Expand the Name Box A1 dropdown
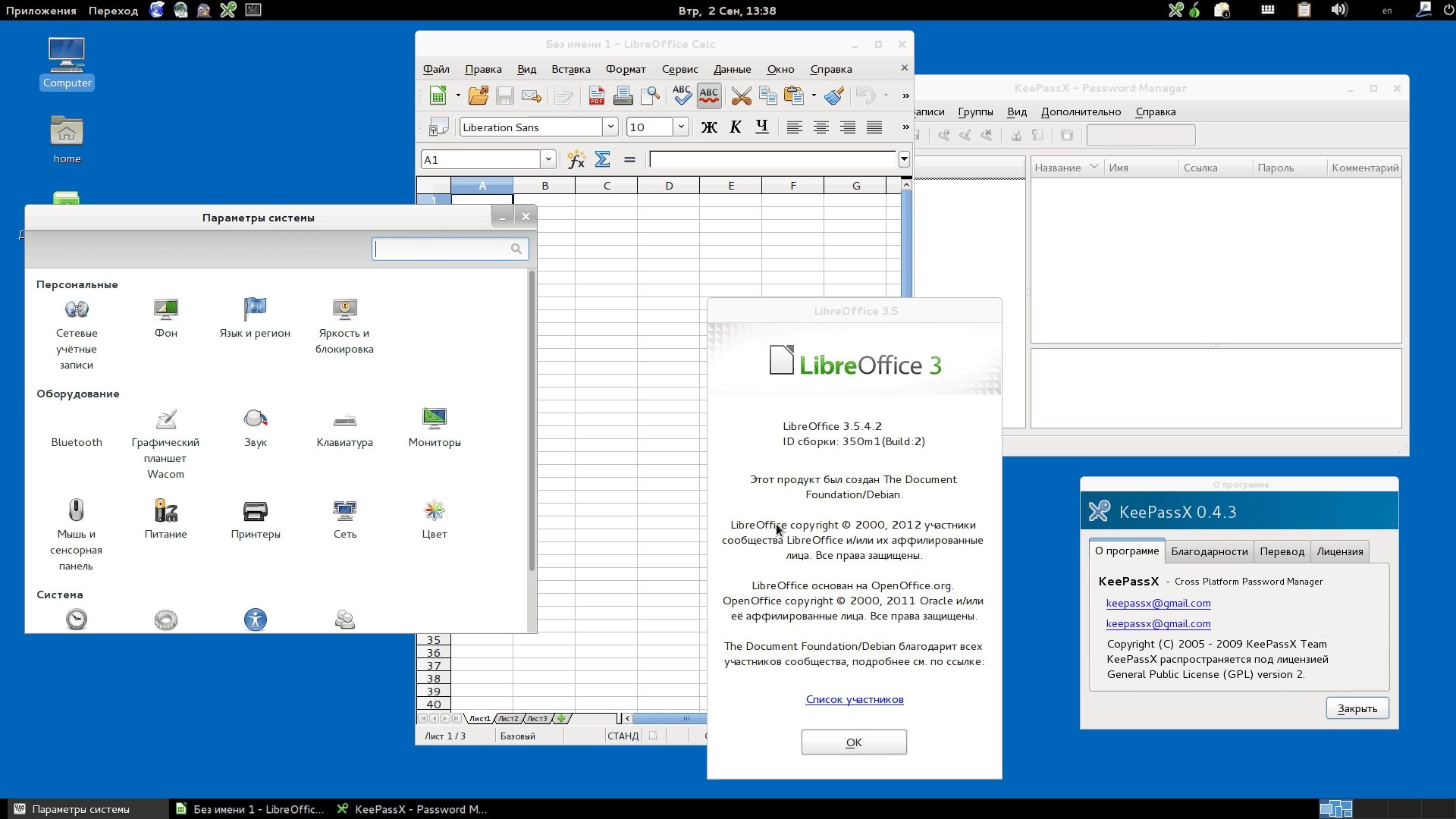This screenshot has width=1456, height=819. point(548,159)
